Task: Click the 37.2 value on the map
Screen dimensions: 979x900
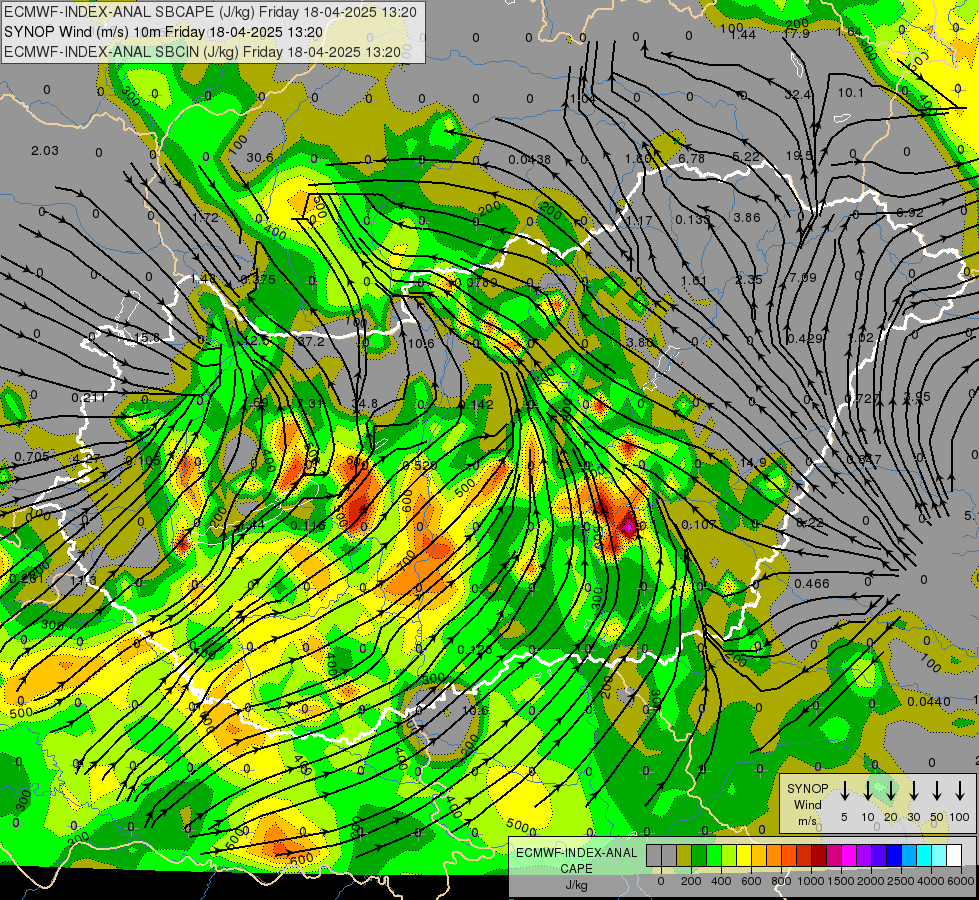Action: click(x=311, y=342)
